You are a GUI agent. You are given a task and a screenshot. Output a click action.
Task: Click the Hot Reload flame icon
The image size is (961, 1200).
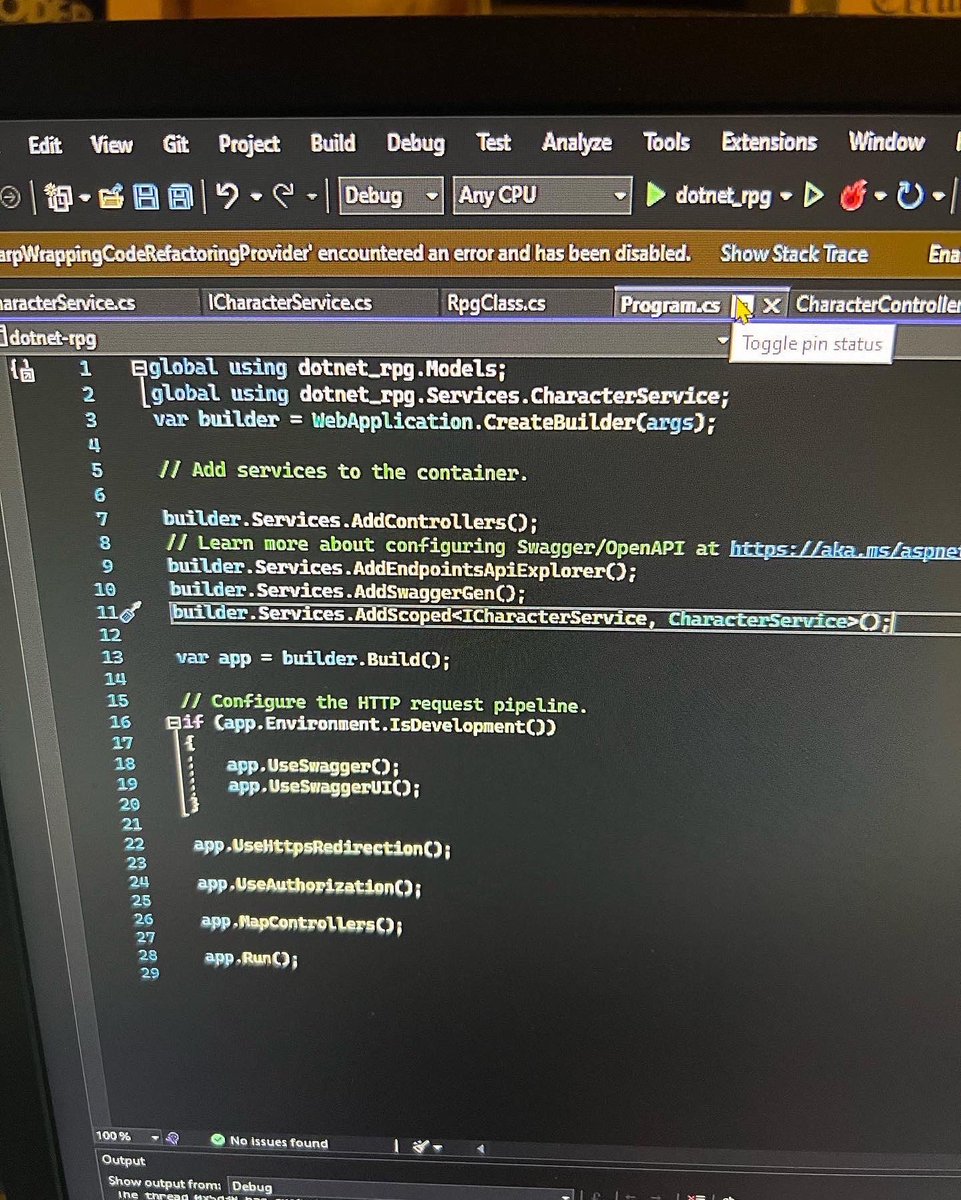[853, 196]
